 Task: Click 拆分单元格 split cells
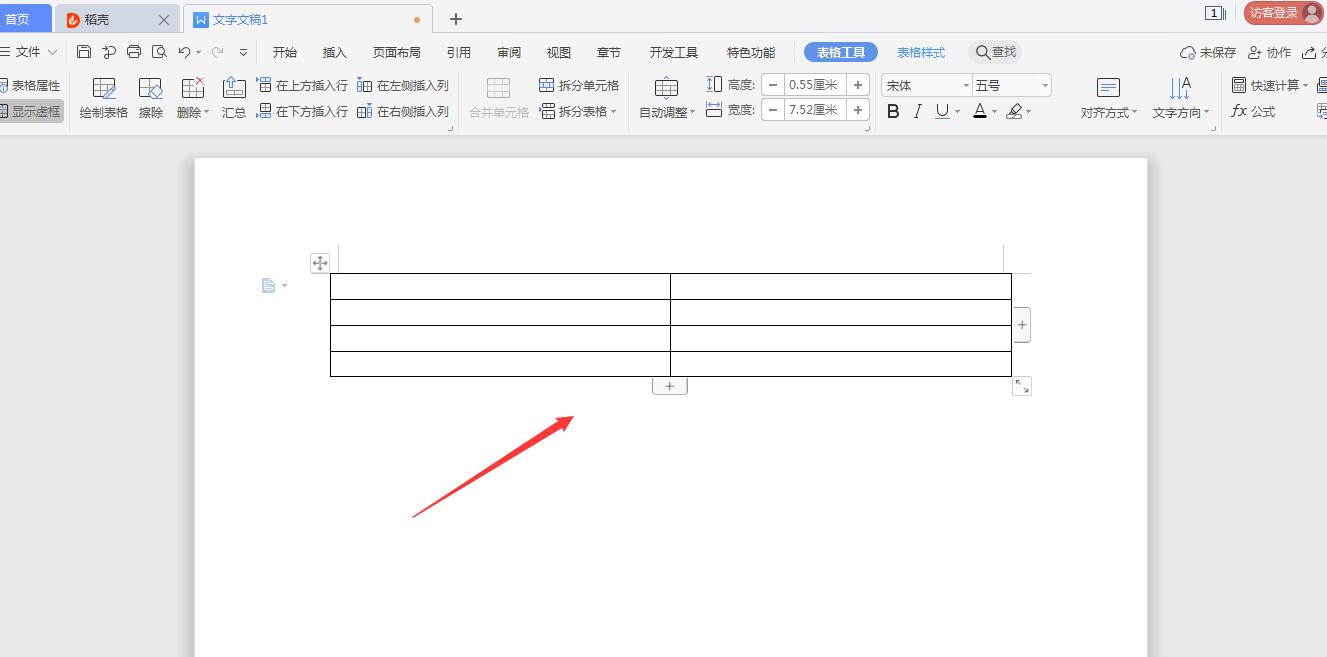click(x=579, y=85)
